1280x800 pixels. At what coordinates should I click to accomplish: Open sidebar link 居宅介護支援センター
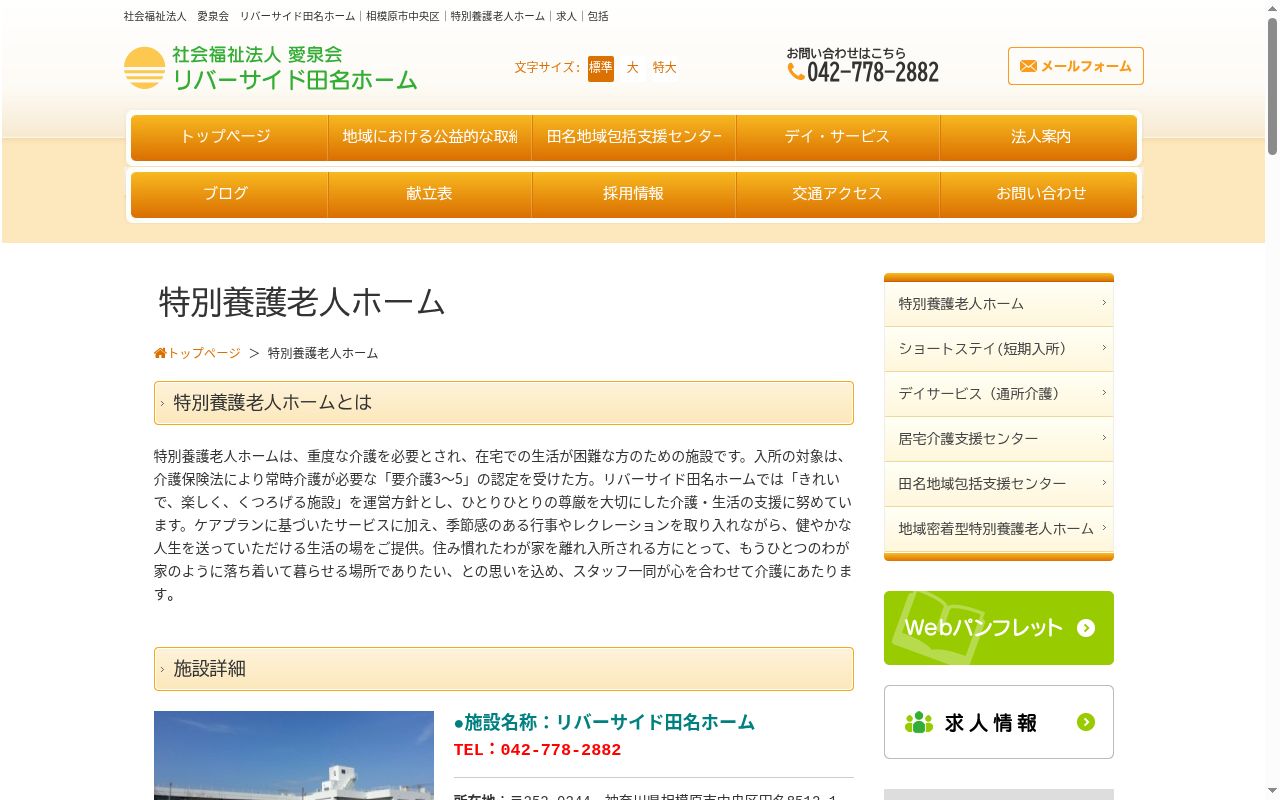click(x=999, y=439)
